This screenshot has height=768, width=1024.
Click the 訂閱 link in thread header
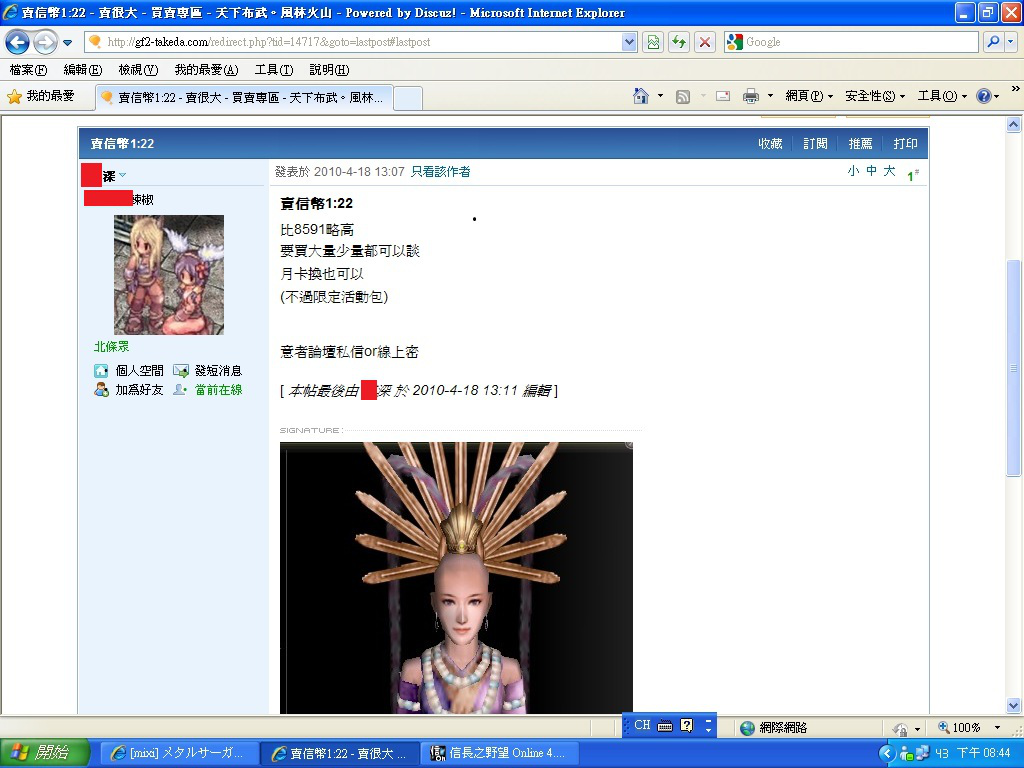pyautogui.click(x=815, y=144)
